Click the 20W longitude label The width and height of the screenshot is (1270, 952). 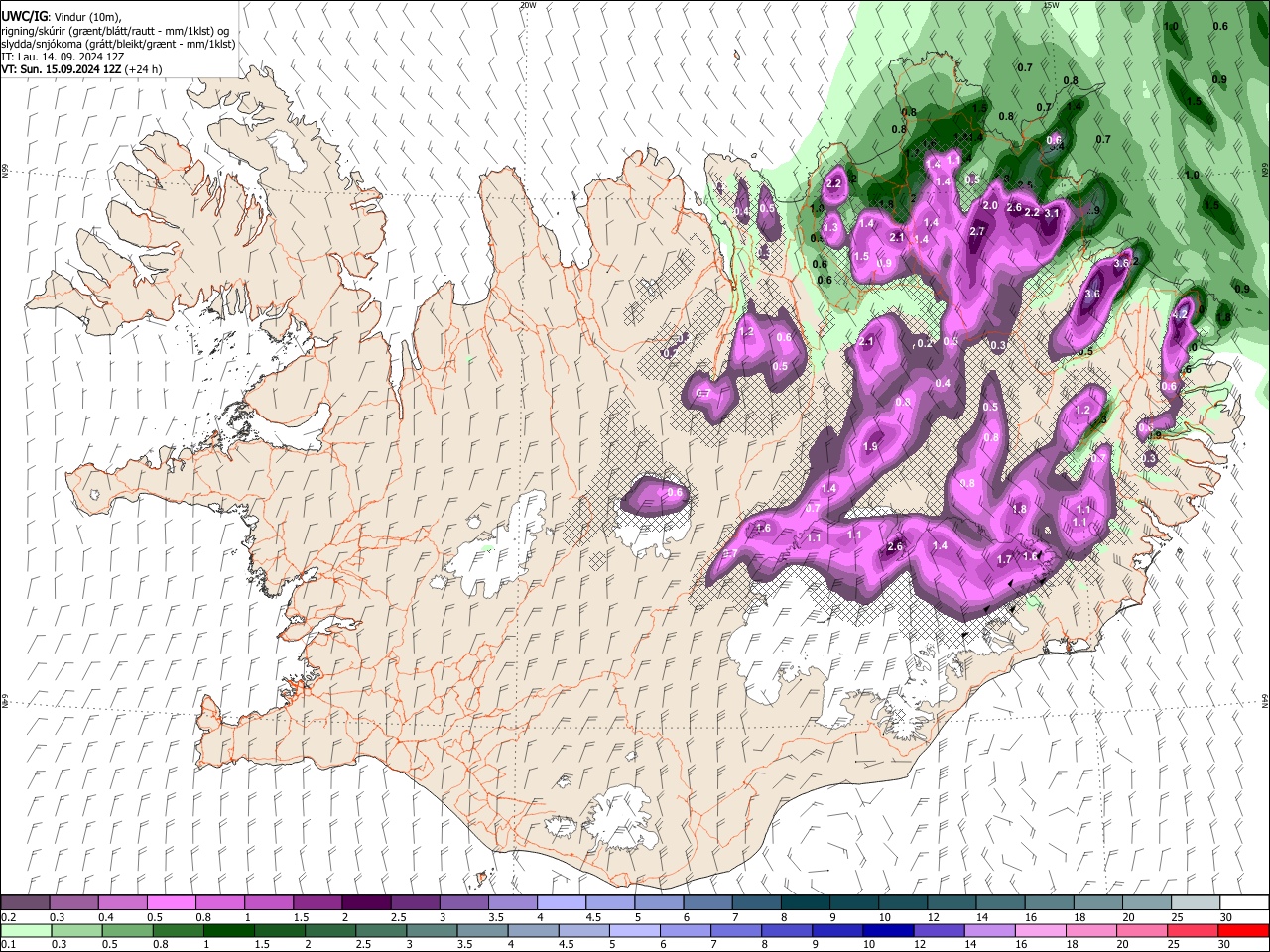[x=528, y=5]
